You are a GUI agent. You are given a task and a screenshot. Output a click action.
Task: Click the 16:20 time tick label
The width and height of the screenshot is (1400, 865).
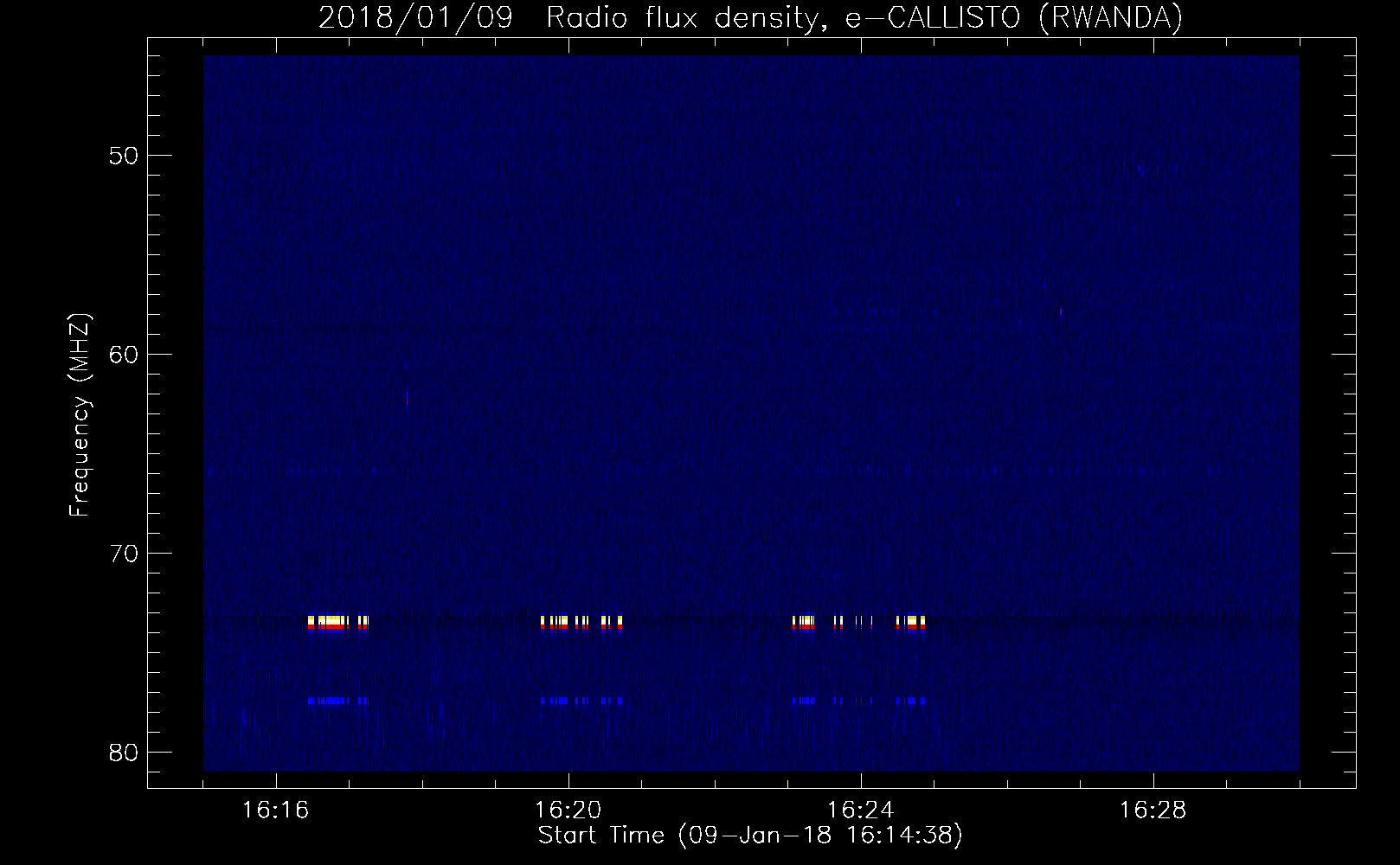(x=568, y=811)
